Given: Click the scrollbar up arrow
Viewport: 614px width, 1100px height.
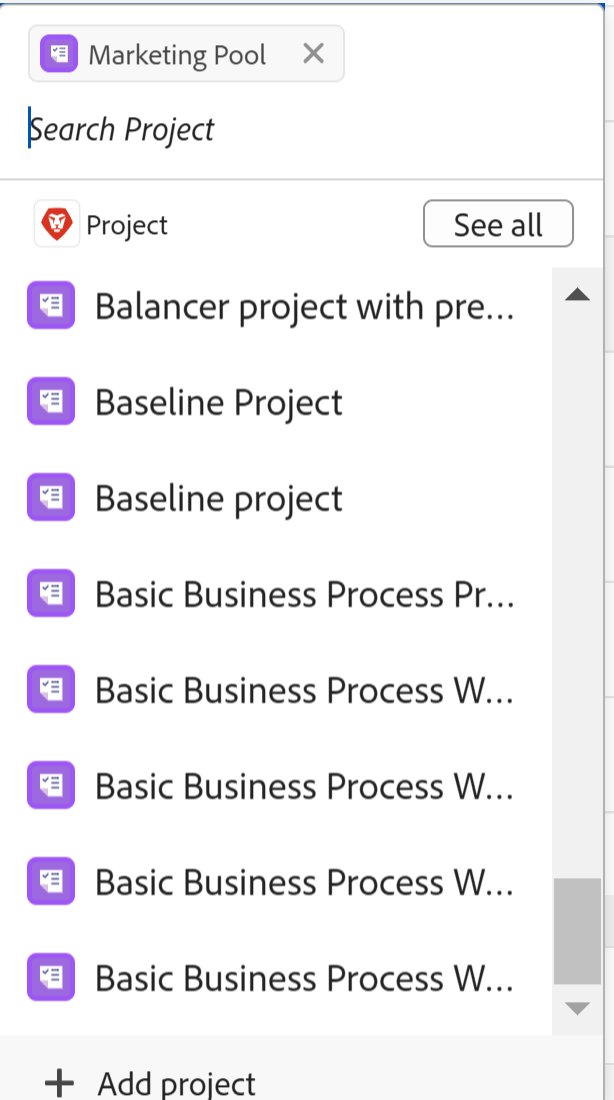Looking at the screenshot, I should pyautogui.click(x=578, y=293).
